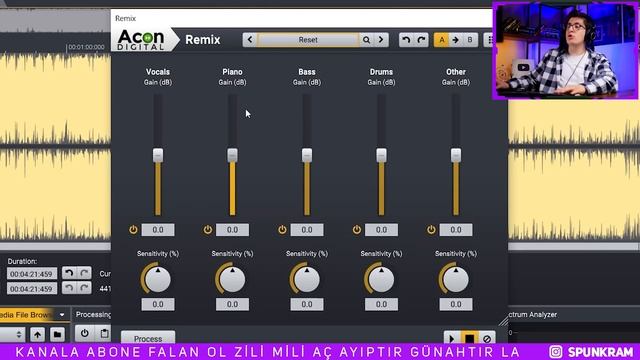
Task: Click the Process button
Action: (x=148, y=338)
